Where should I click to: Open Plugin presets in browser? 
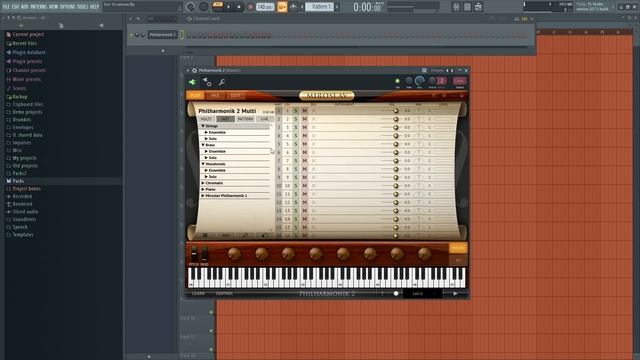(27, 61)
